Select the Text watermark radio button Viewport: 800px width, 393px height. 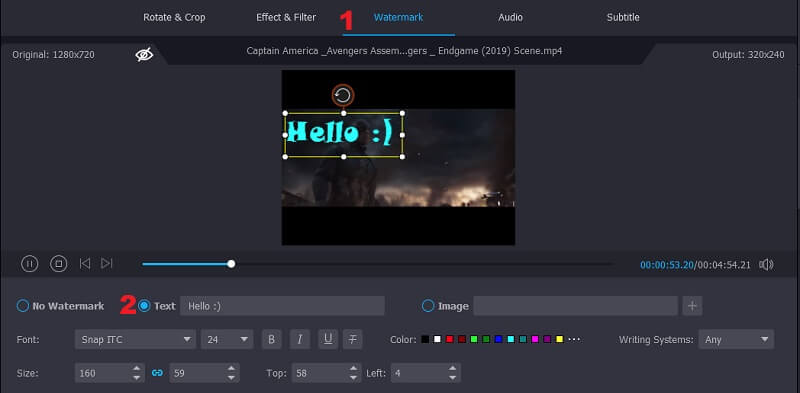pyautogui.click(x=144, y=306)
